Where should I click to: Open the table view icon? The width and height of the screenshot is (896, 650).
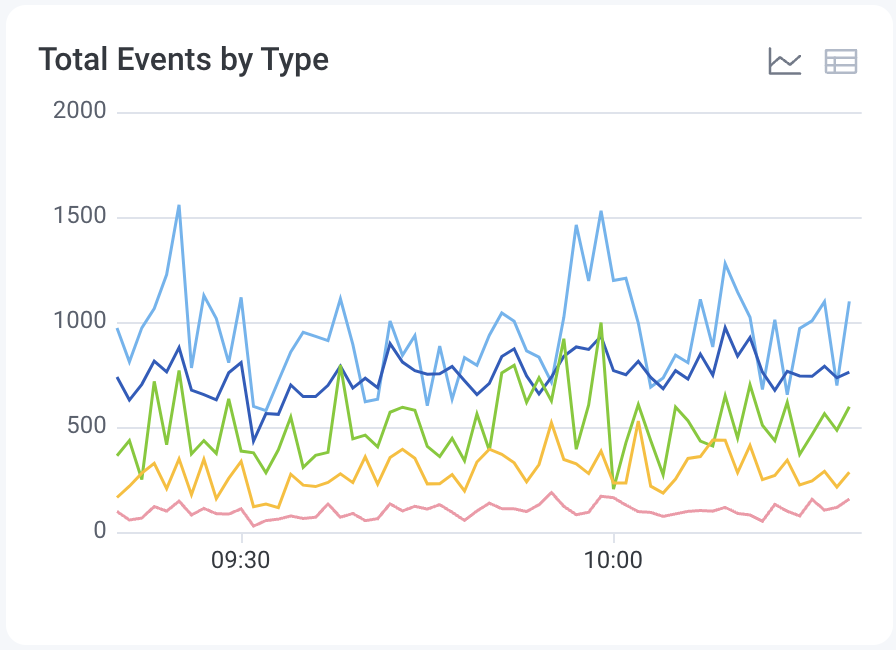841,61
